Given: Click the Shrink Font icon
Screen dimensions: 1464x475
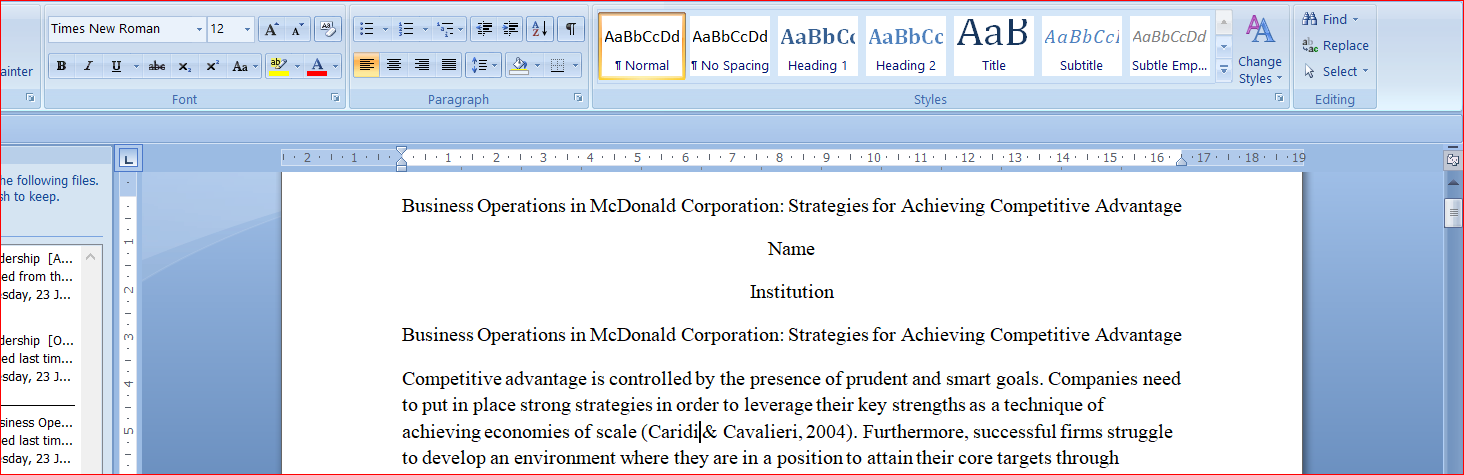Looking at the screenshot, I should pyautogui.click(x=297, y=29).
